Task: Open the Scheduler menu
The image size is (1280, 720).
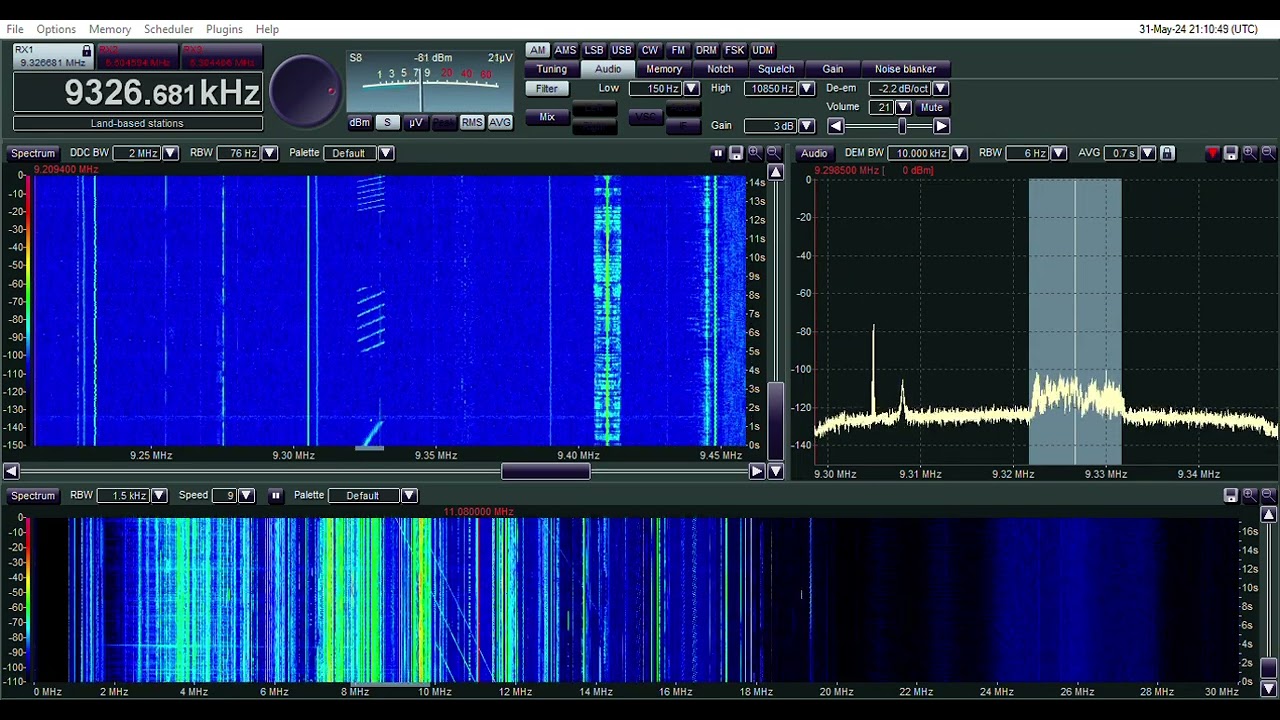Action: coord(168,29)
